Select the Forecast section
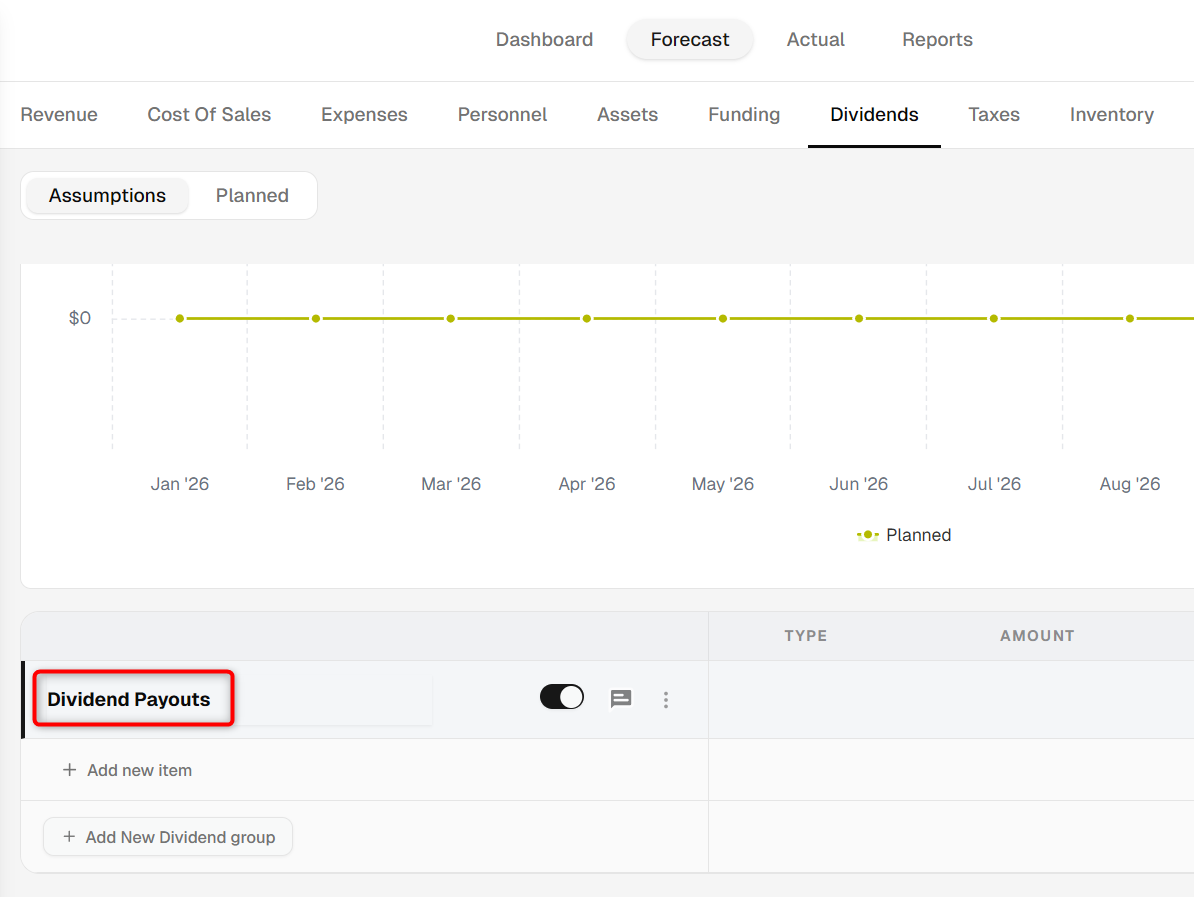Image resolution: width=1194 pixels, height=897 pixels. [689, 40]
